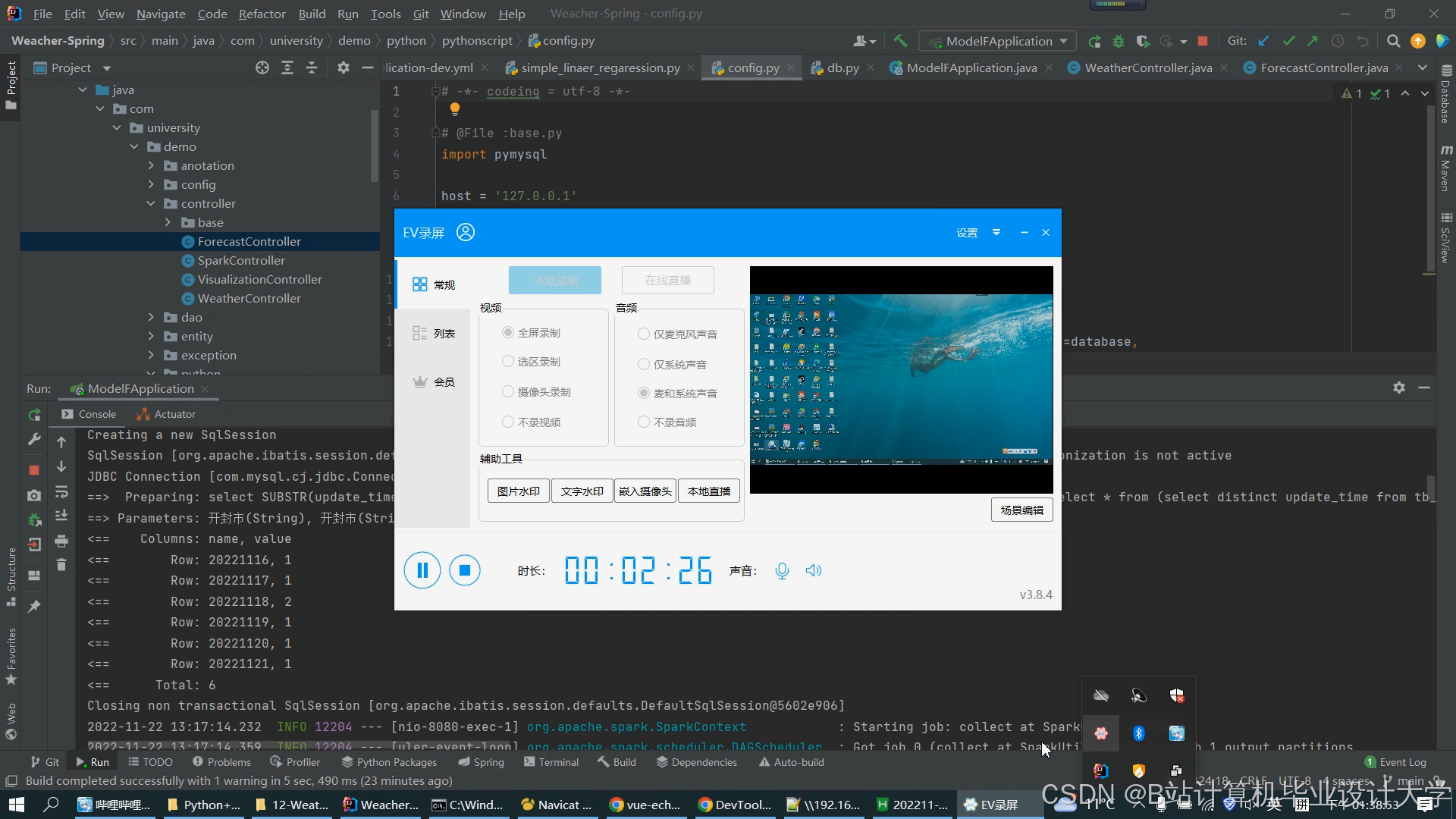Mute the microphone icon in EV recorder
This screenshot has width=1456, height=819.
click(x=782, y=570)
